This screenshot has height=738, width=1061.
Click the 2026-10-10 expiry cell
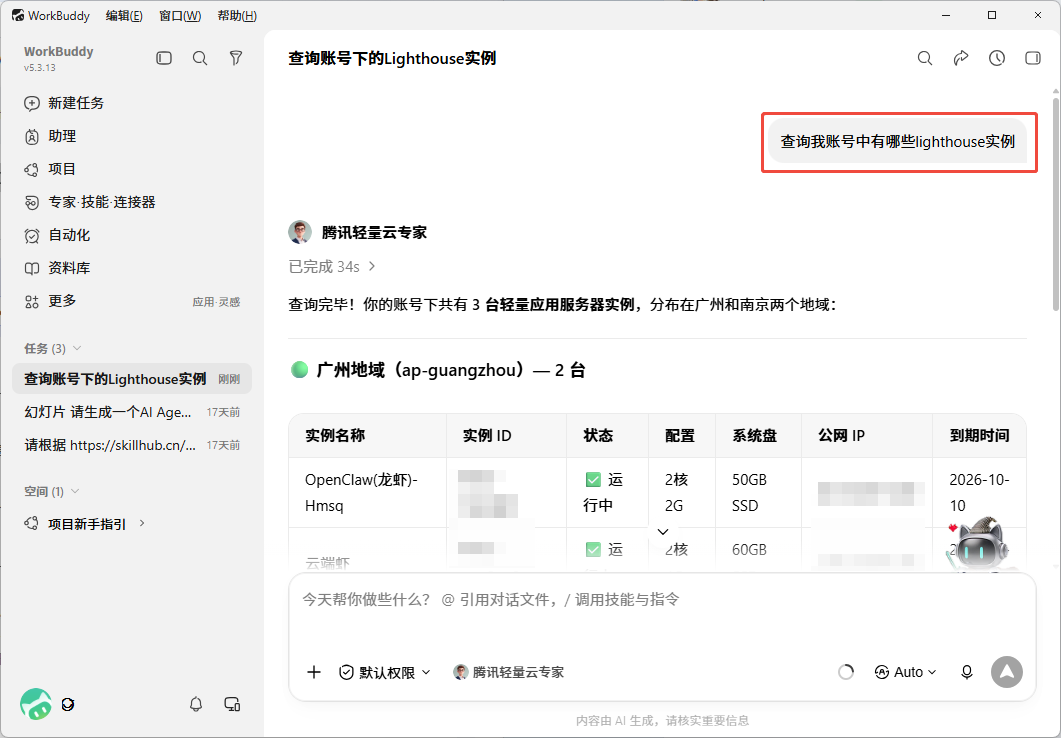[x=979, y=492]
